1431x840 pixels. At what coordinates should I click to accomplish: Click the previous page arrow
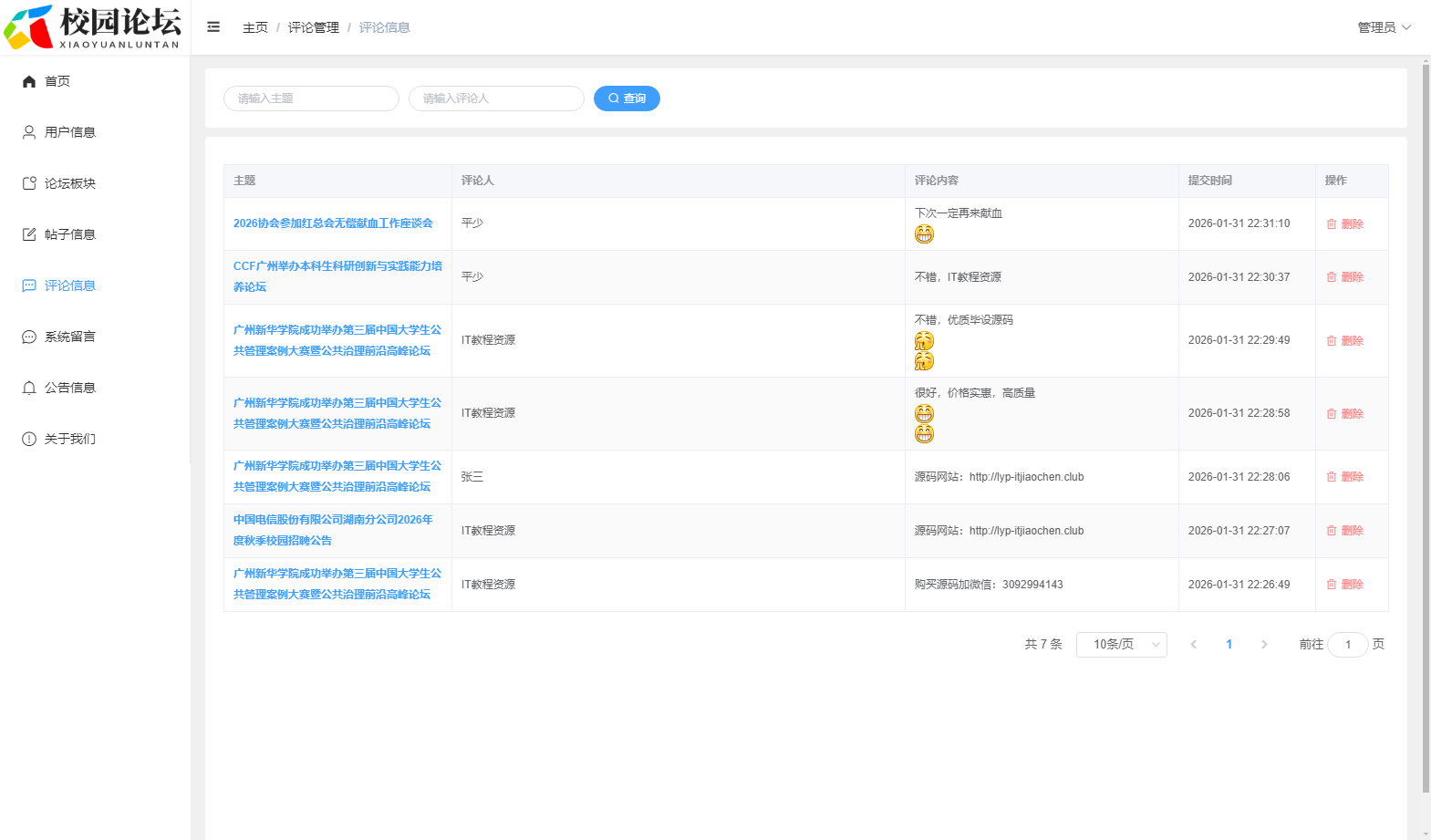pos(1193,645)
